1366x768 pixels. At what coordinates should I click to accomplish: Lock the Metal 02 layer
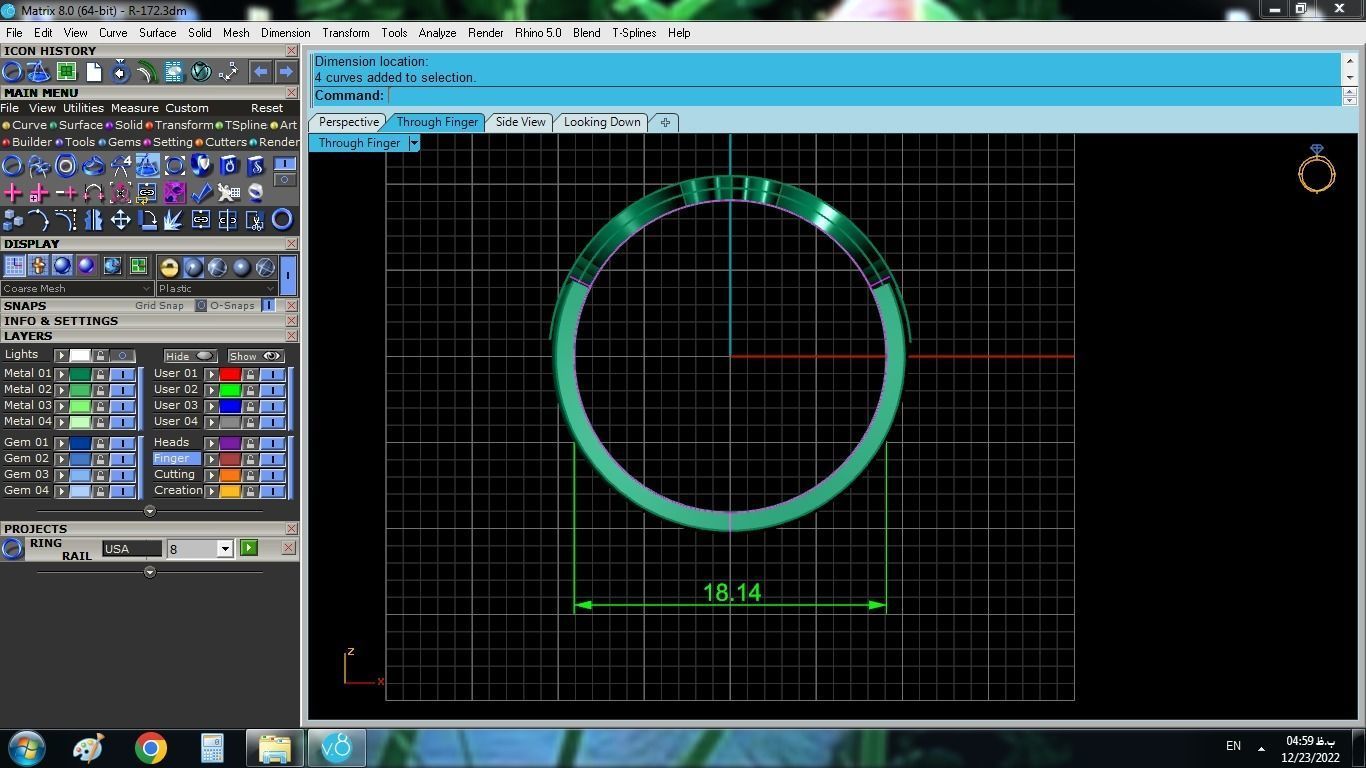pos(100,390)
